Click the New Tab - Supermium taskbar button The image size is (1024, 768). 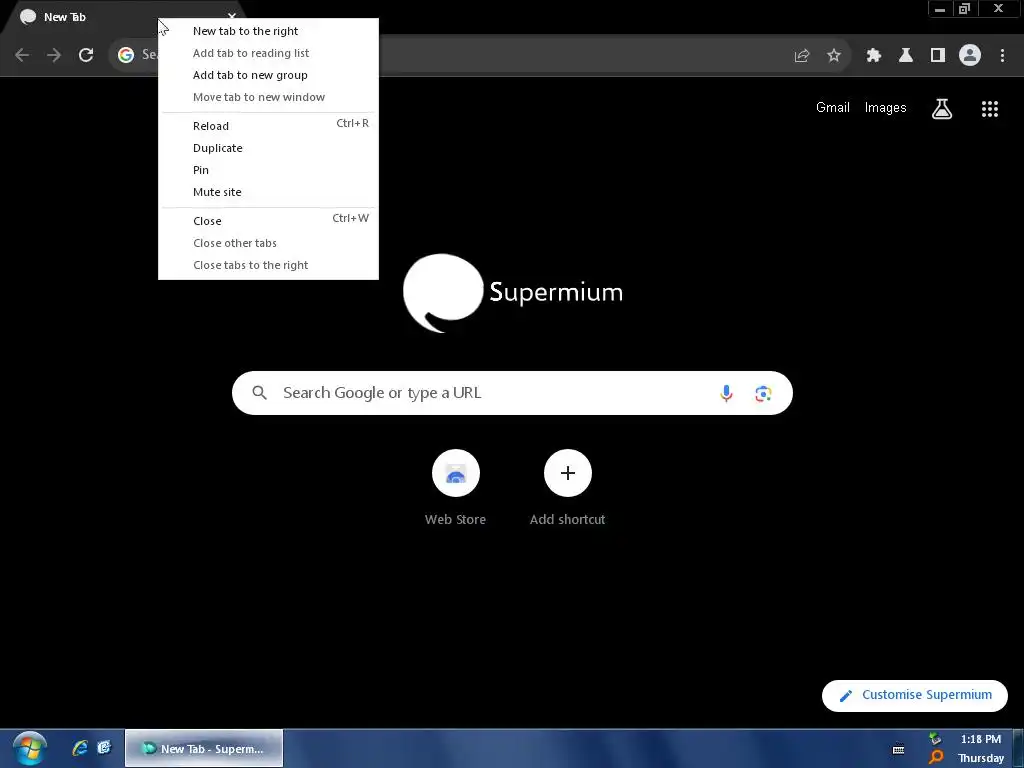tap(204, 748)
